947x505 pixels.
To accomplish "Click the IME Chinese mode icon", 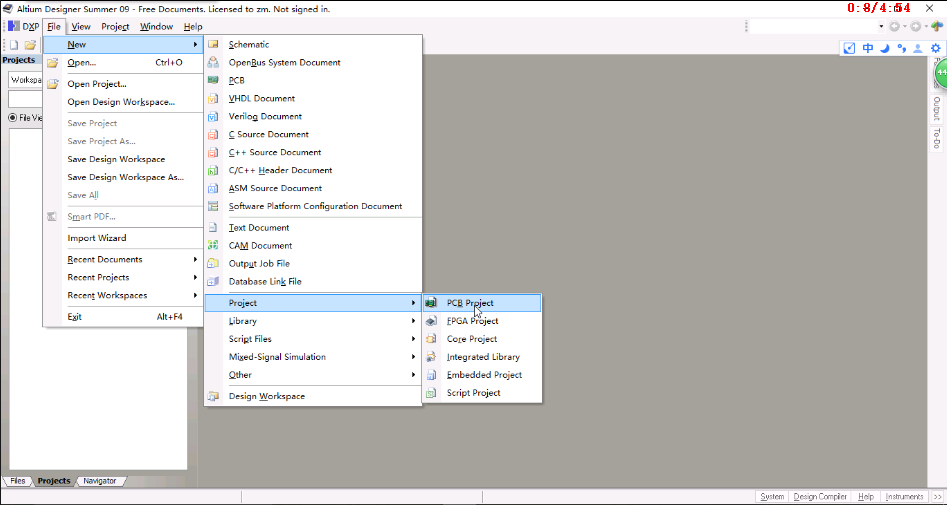I will [x=868, y=48].
